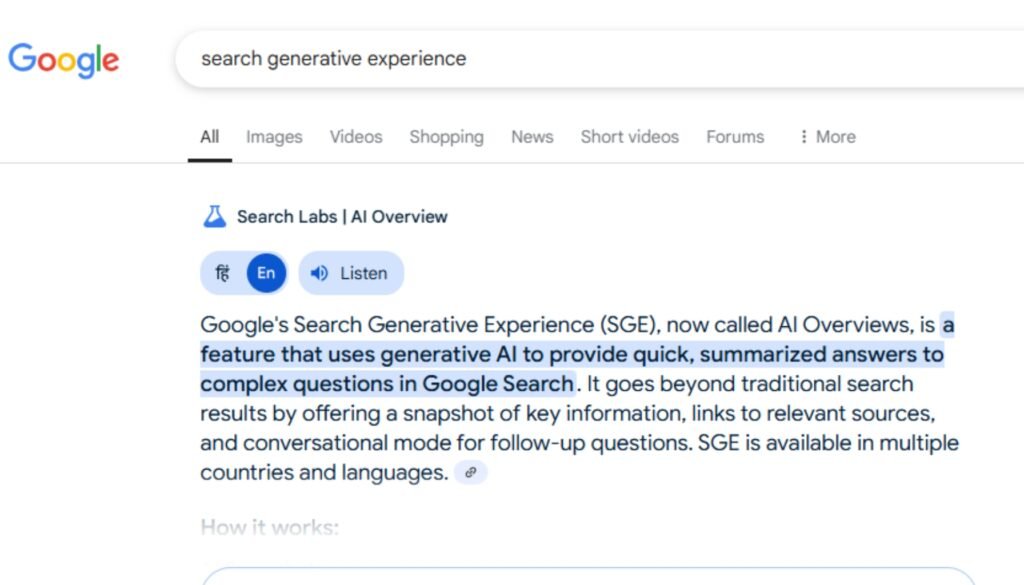Click the Listen speaker icon

tap(319, 273)
